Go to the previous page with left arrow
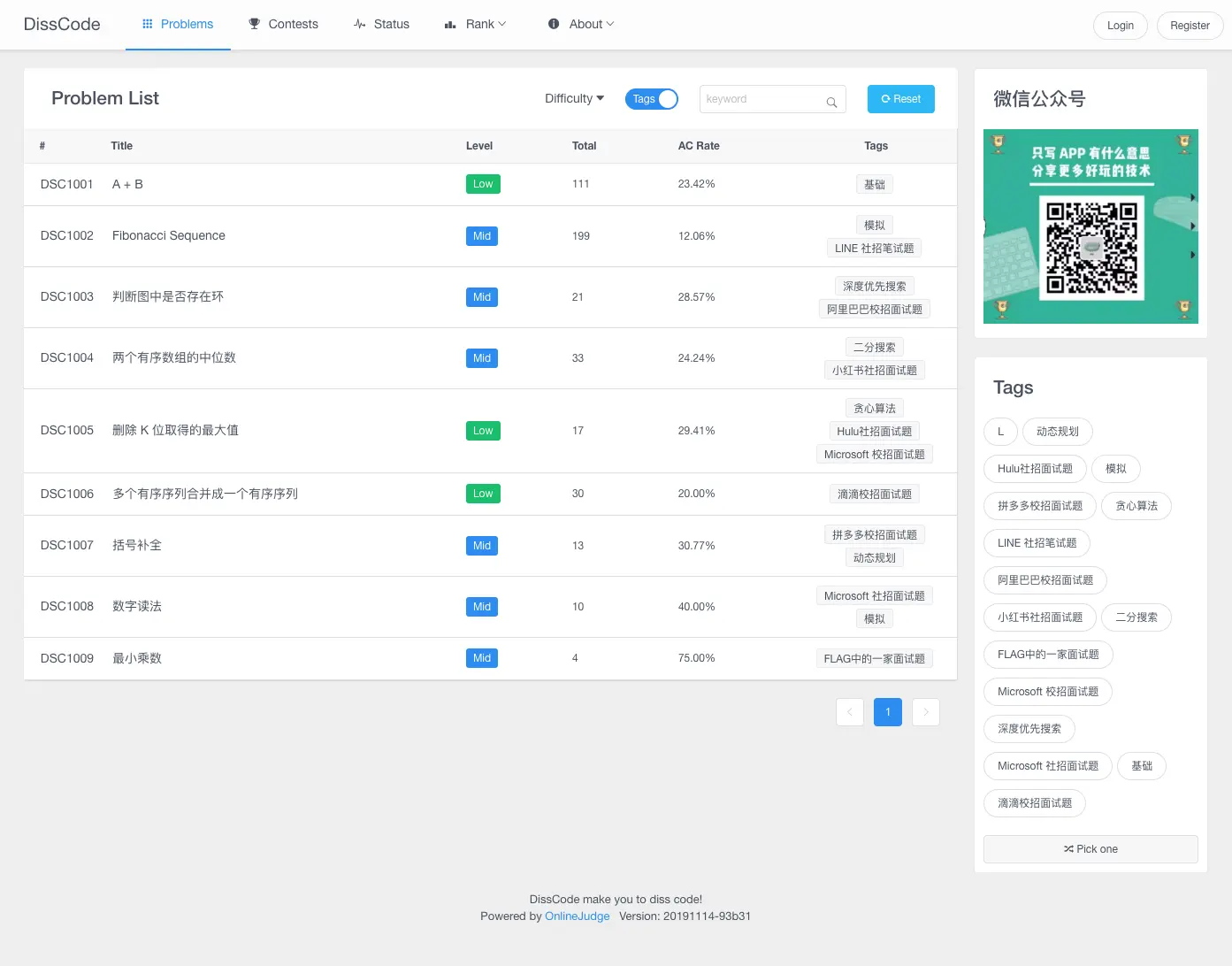Screen dimensions: 1232x966 850,712
